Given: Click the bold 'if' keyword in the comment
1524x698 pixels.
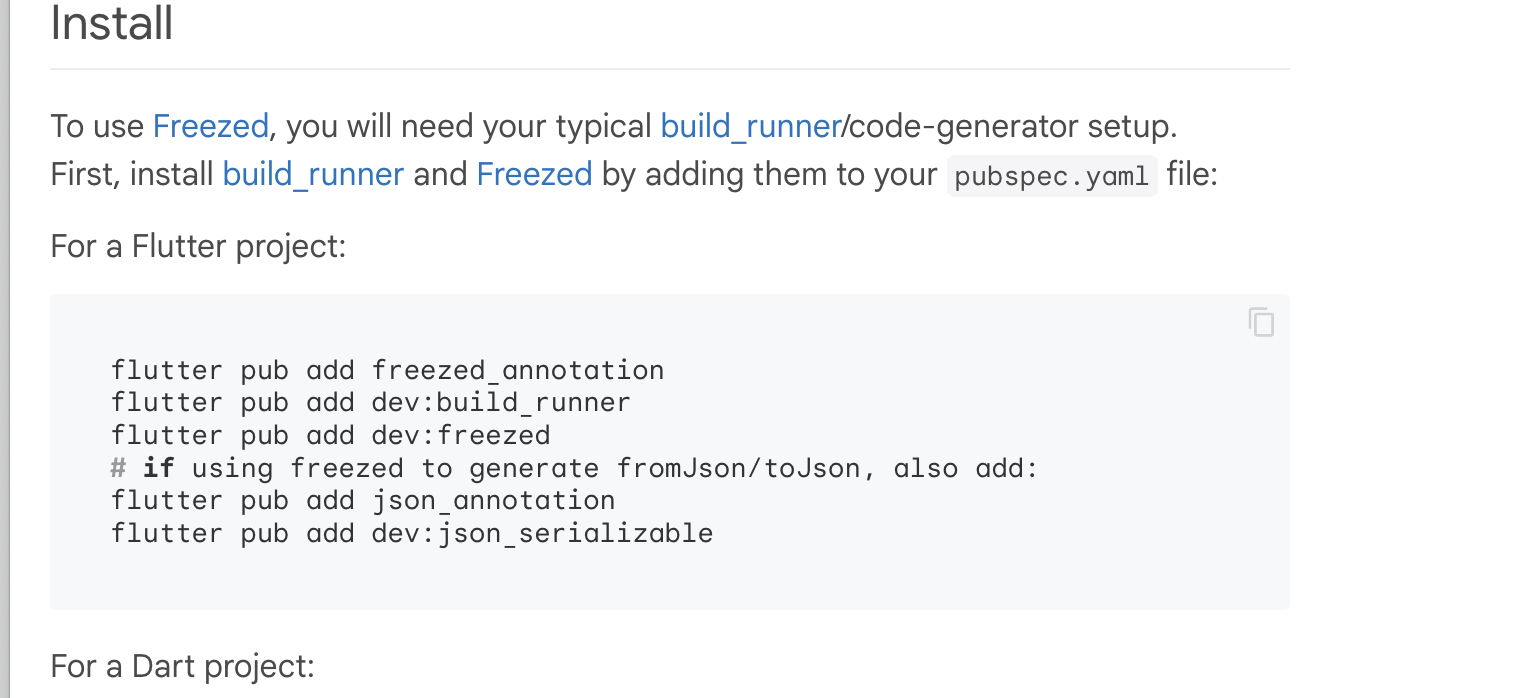Looking at the screenshot, I should 158,467.
